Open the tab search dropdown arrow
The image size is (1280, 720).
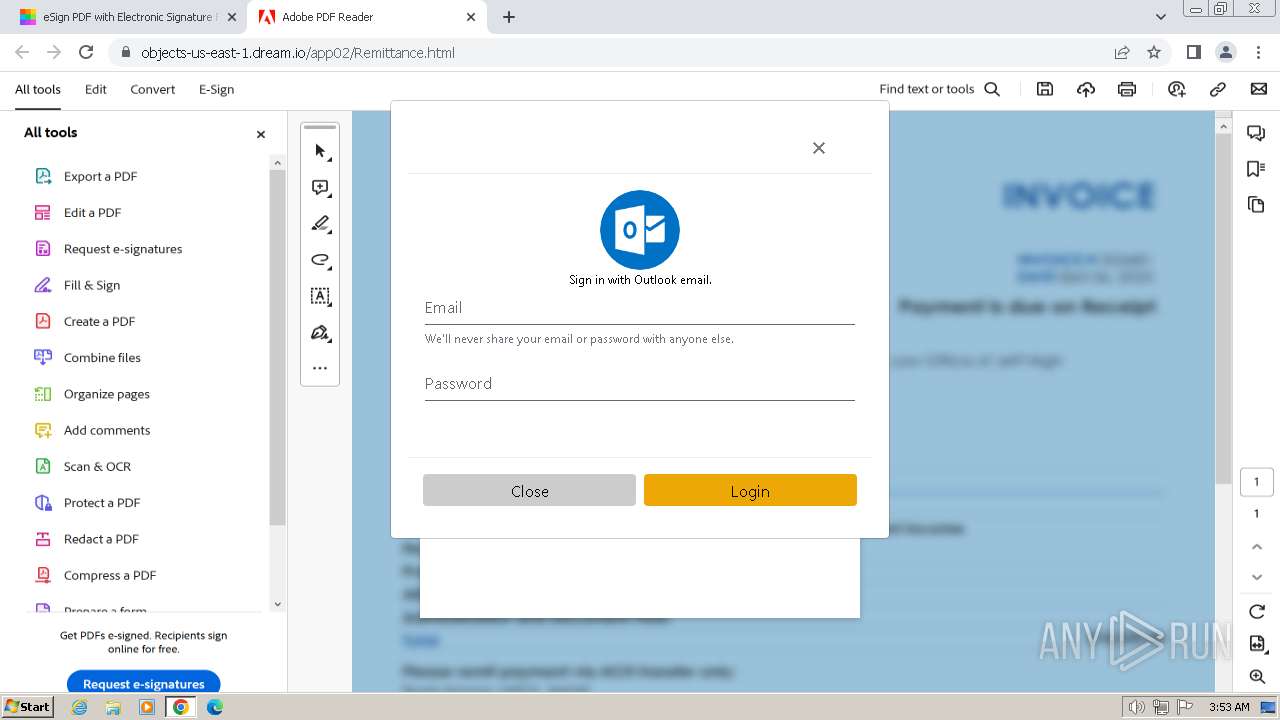click(x=1160, y=17)
